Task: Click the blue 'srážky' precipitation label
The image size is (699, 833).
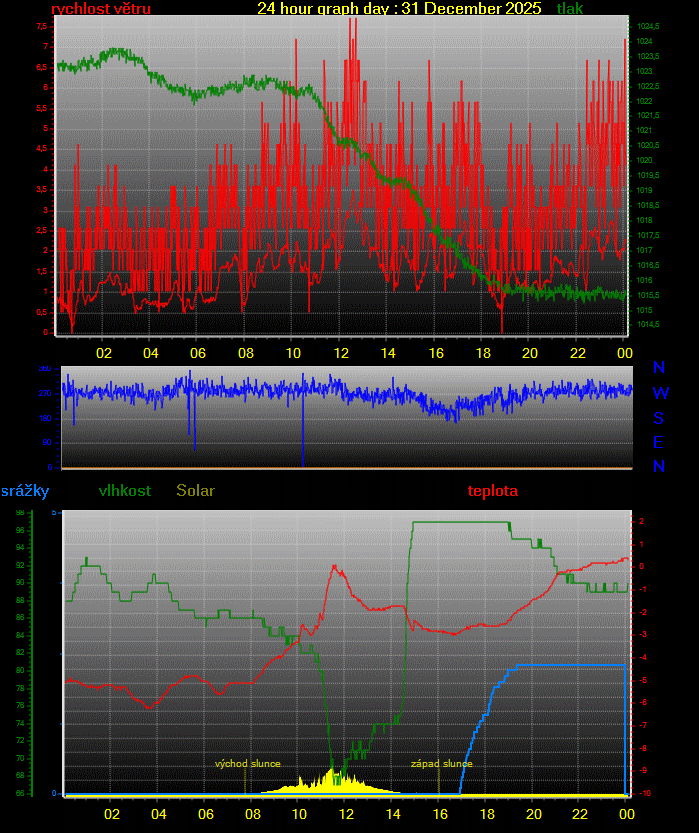Action: (25, 491)
